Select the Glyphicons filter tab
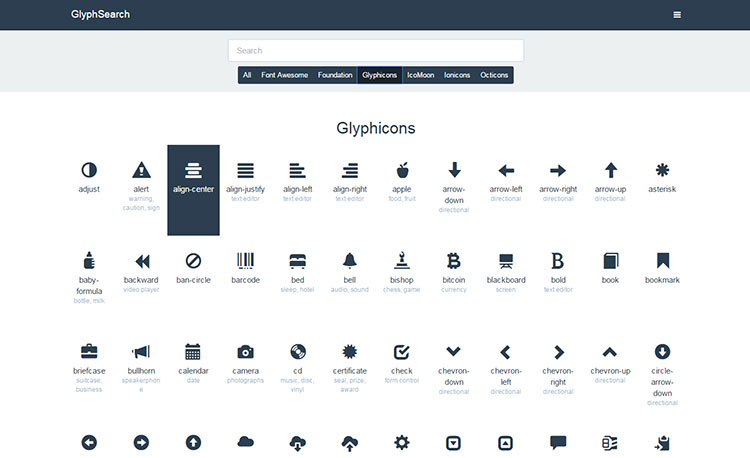Image resolution: width=750 pixels, height=458 pixels. [x=379, y=75]
